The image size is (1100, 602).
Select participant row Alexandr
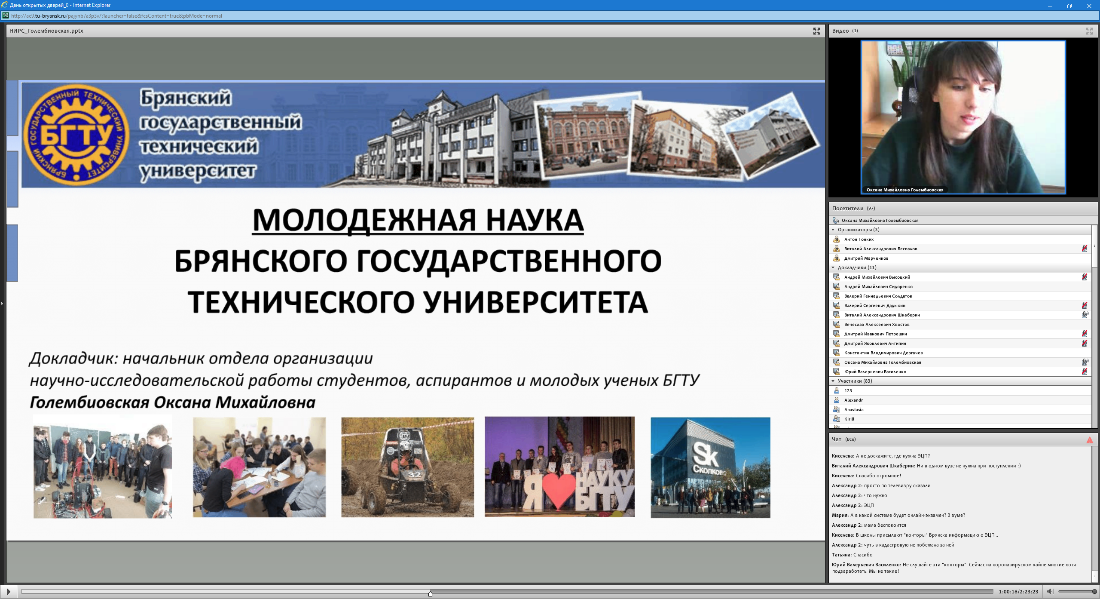[x=960, y=400]
